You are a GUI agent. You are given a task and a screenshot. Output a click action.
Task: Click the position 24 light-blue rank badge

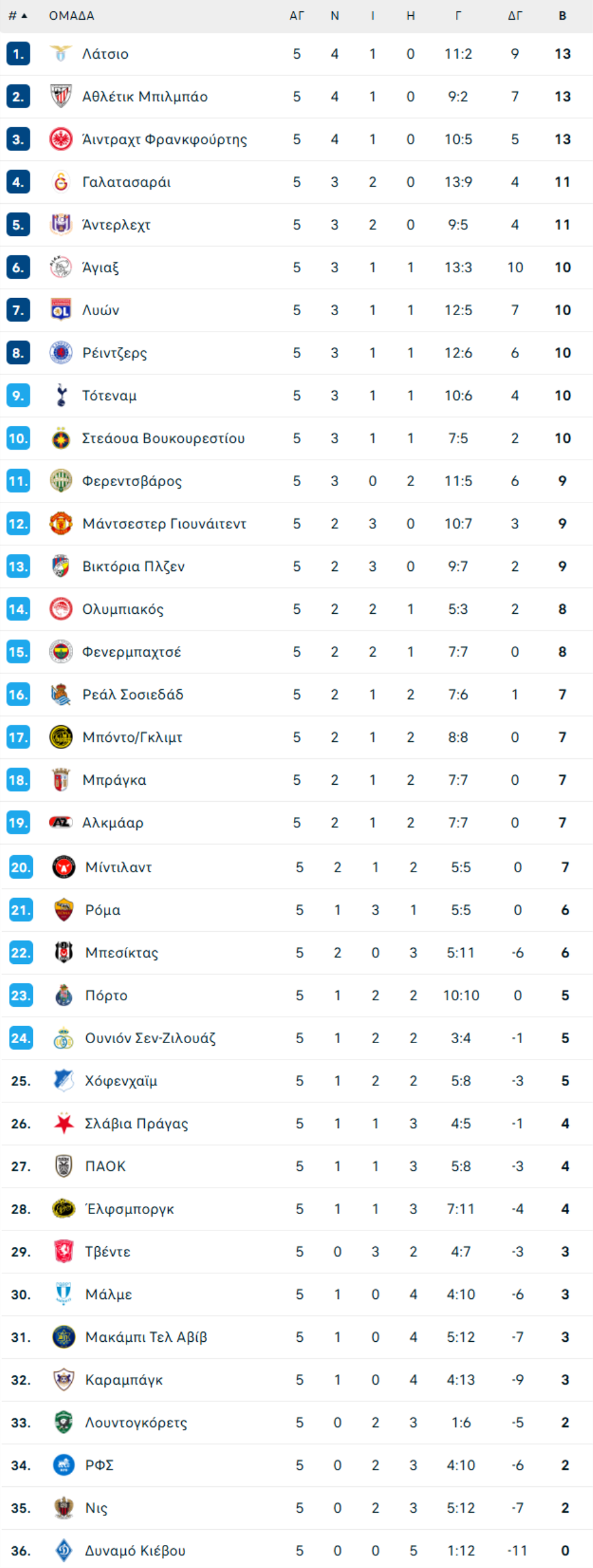21,1039
